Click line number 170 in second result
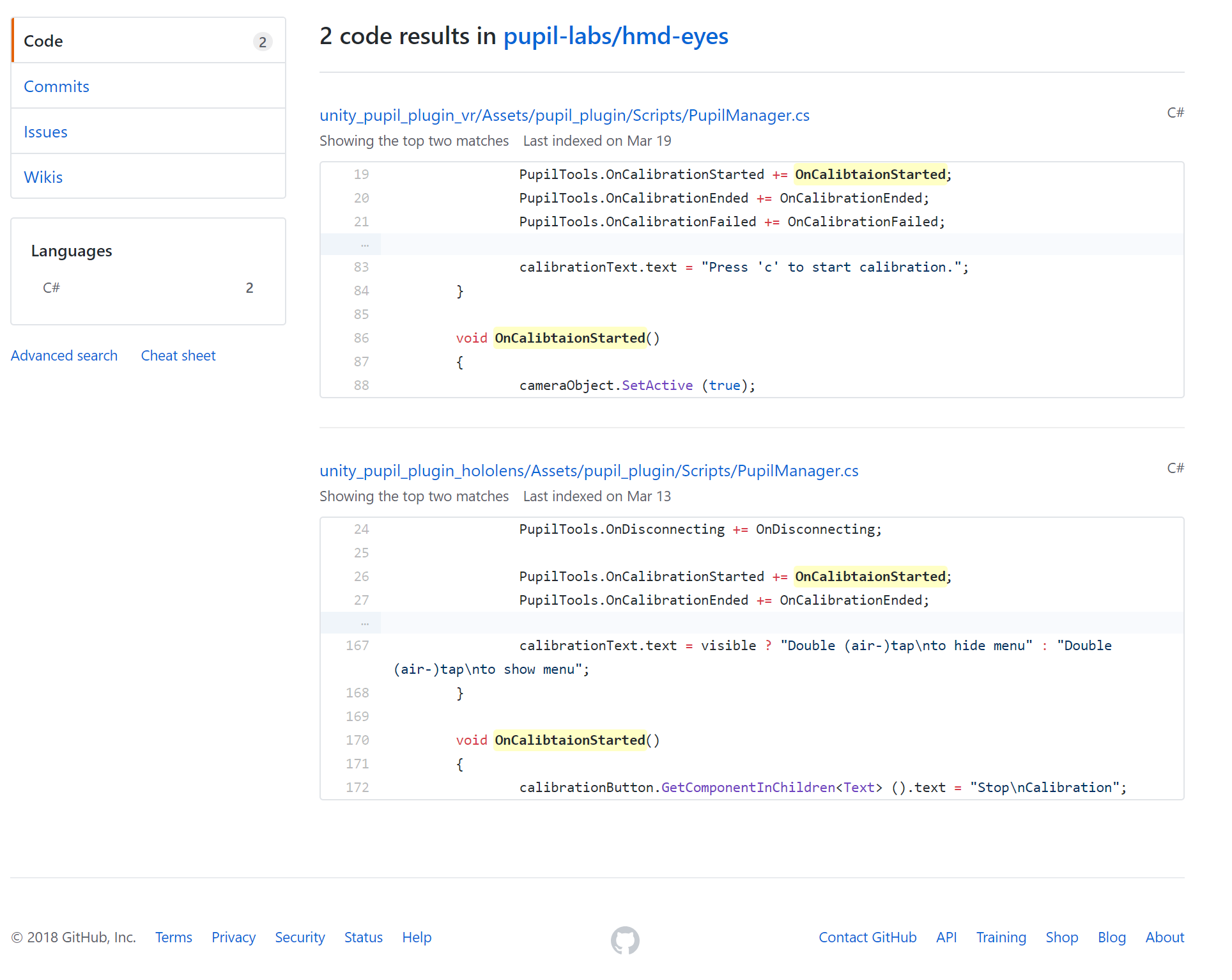This screenshot has width=1232, height=980. 357,740
